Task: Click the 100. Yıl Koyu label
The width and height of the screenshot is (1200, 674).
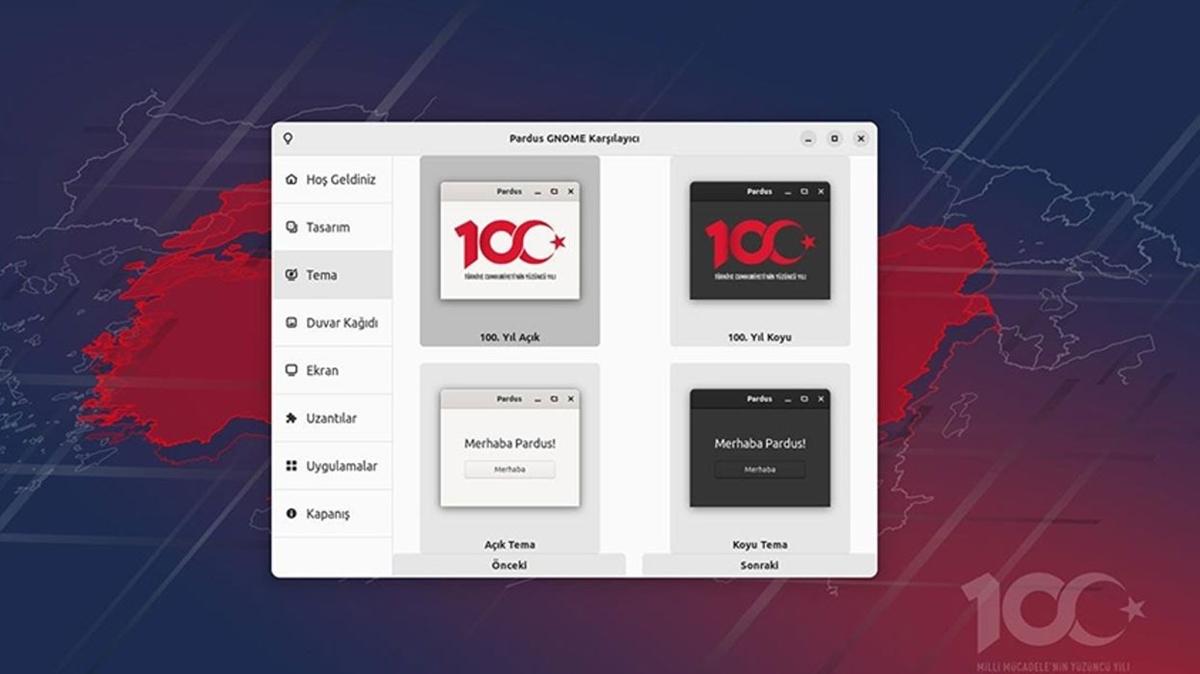Action: [760, 337]
